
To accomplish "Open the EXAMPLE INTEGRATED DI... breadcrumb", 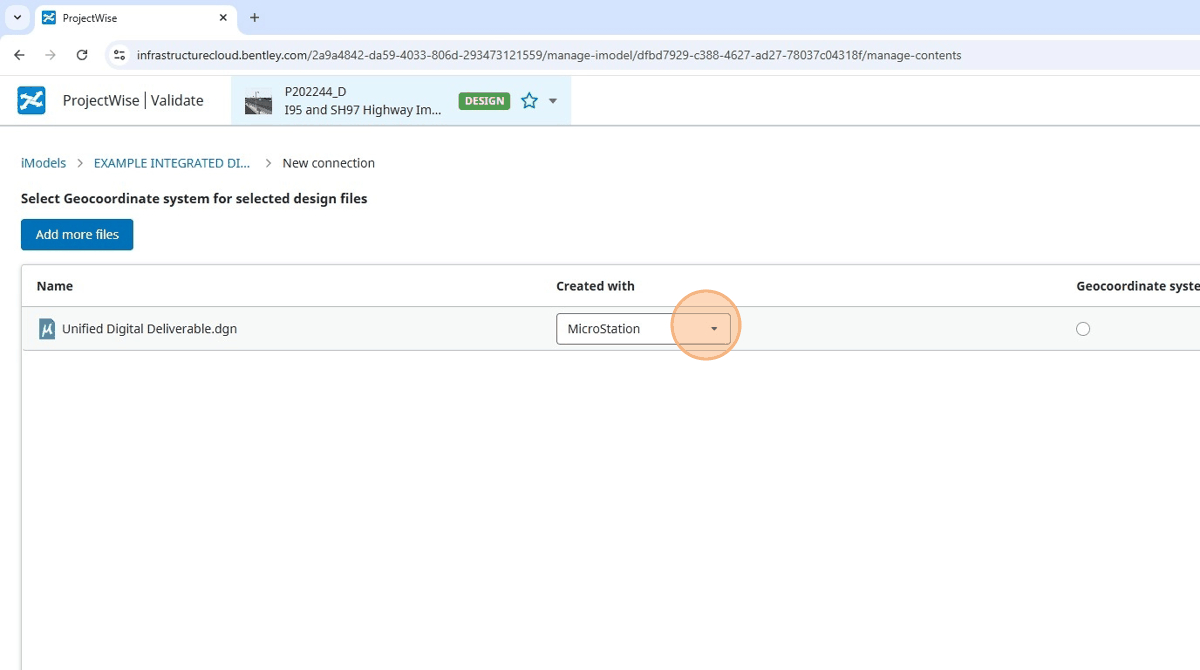I will 172,163.
